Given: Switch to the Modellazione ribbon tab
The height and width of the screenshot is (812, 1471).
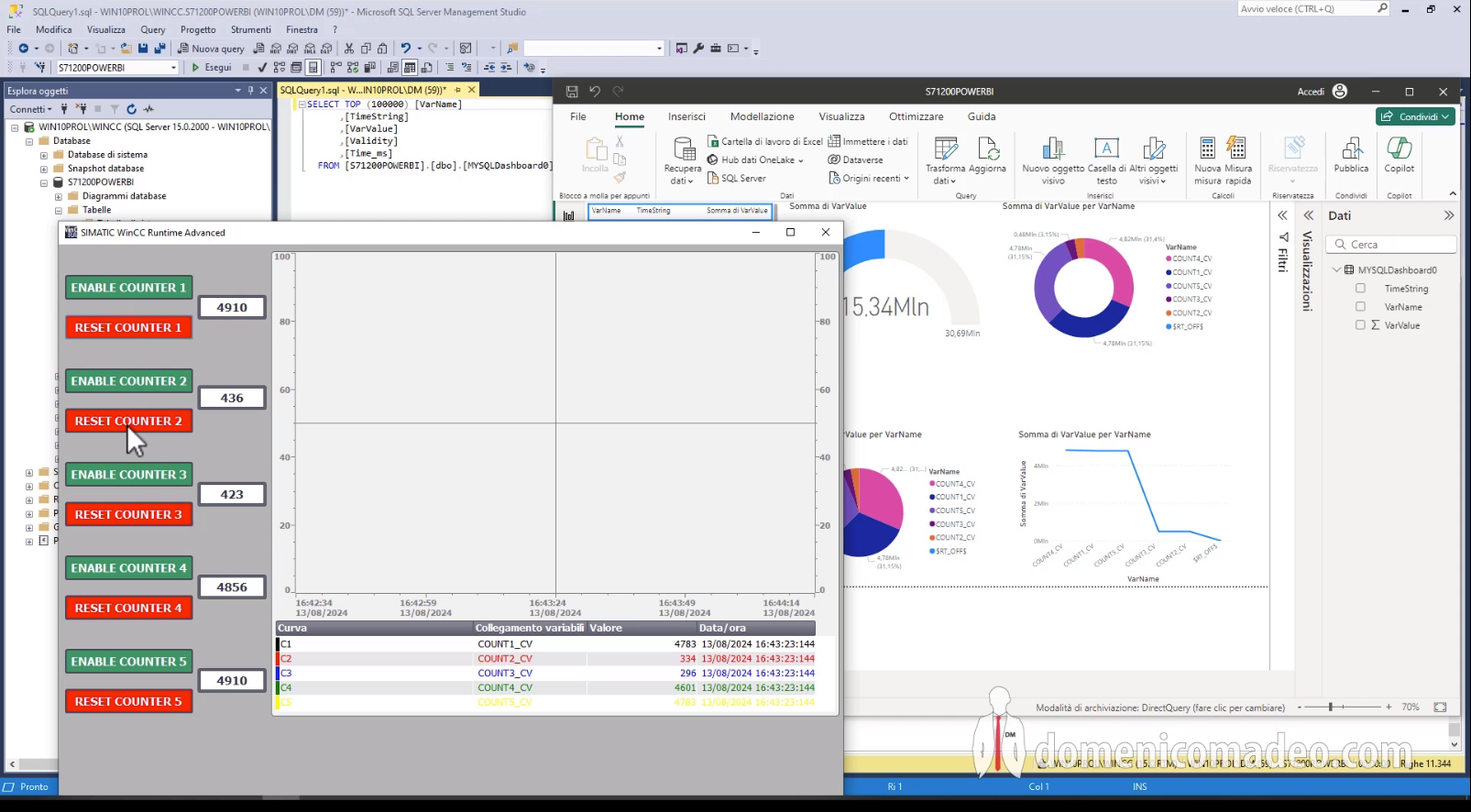Looking at the screenshot, I should (763, 116).
